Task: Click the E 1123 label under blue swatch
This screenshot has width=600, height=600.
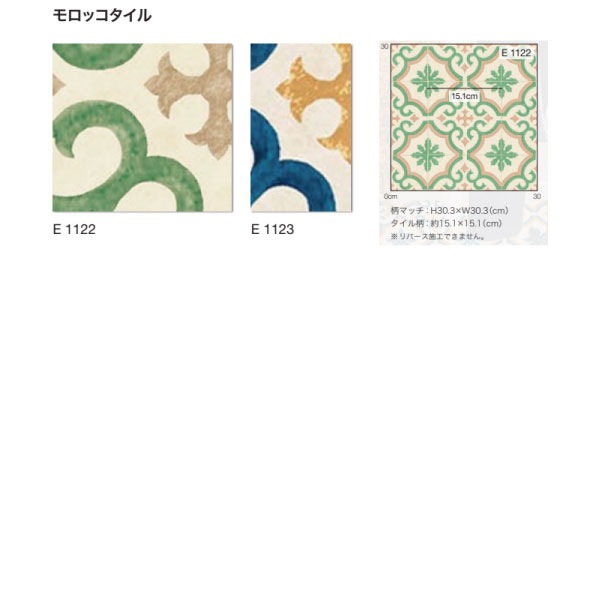Action: (272, 229)
